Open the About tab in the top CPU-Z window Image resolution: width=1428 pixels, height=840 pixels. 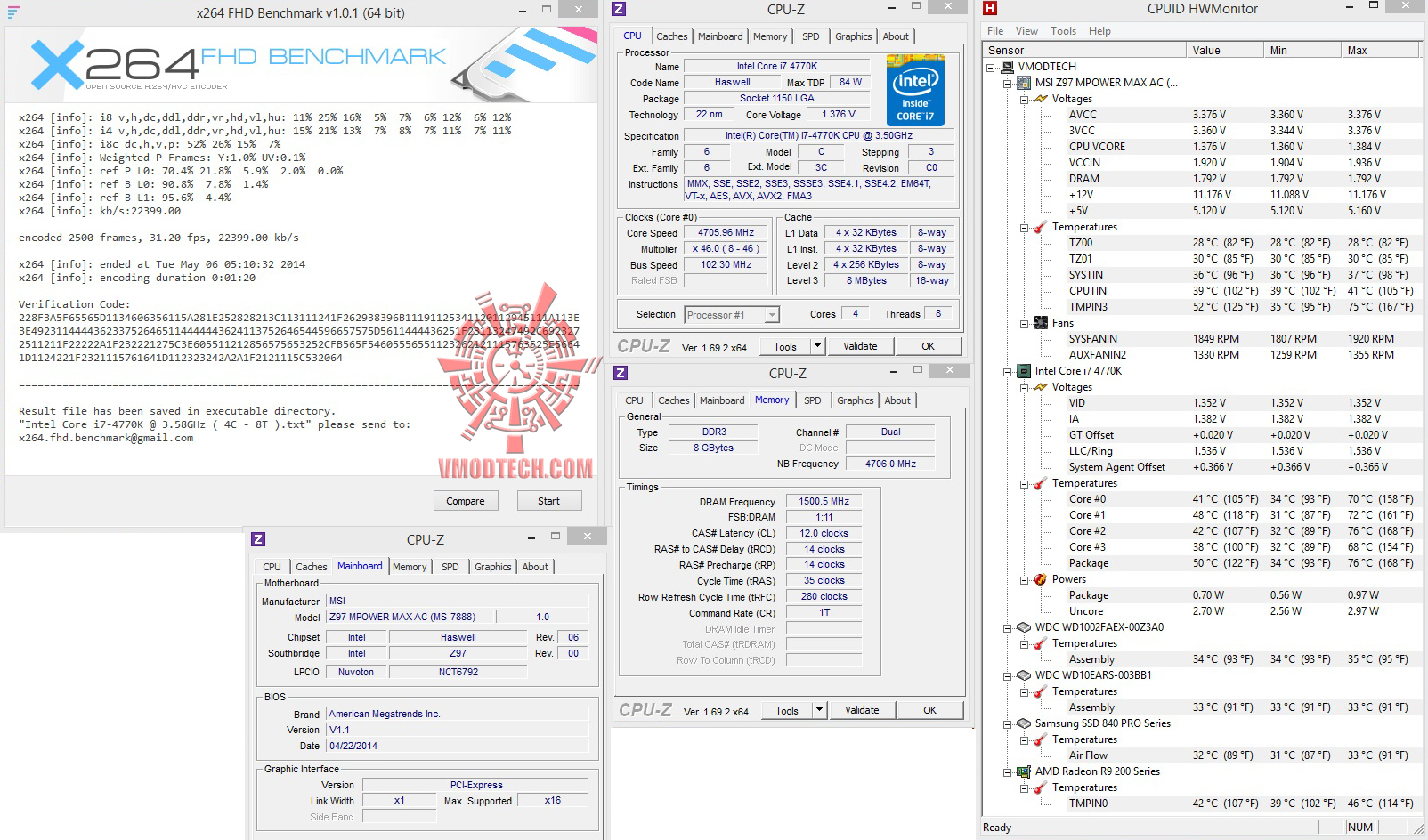click(896, 36)
